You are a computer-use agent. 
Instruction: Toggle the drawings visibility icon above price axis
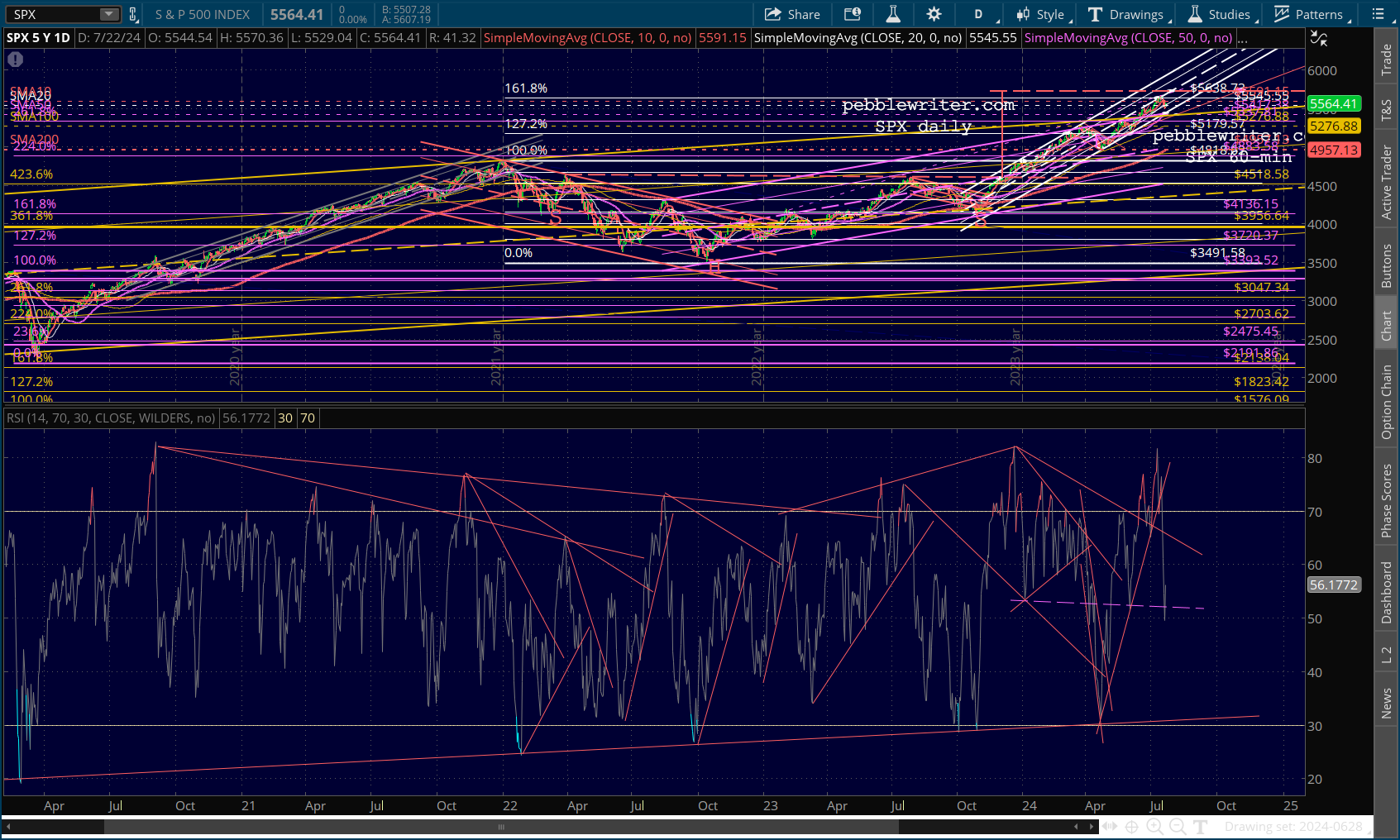(1318, 38)
